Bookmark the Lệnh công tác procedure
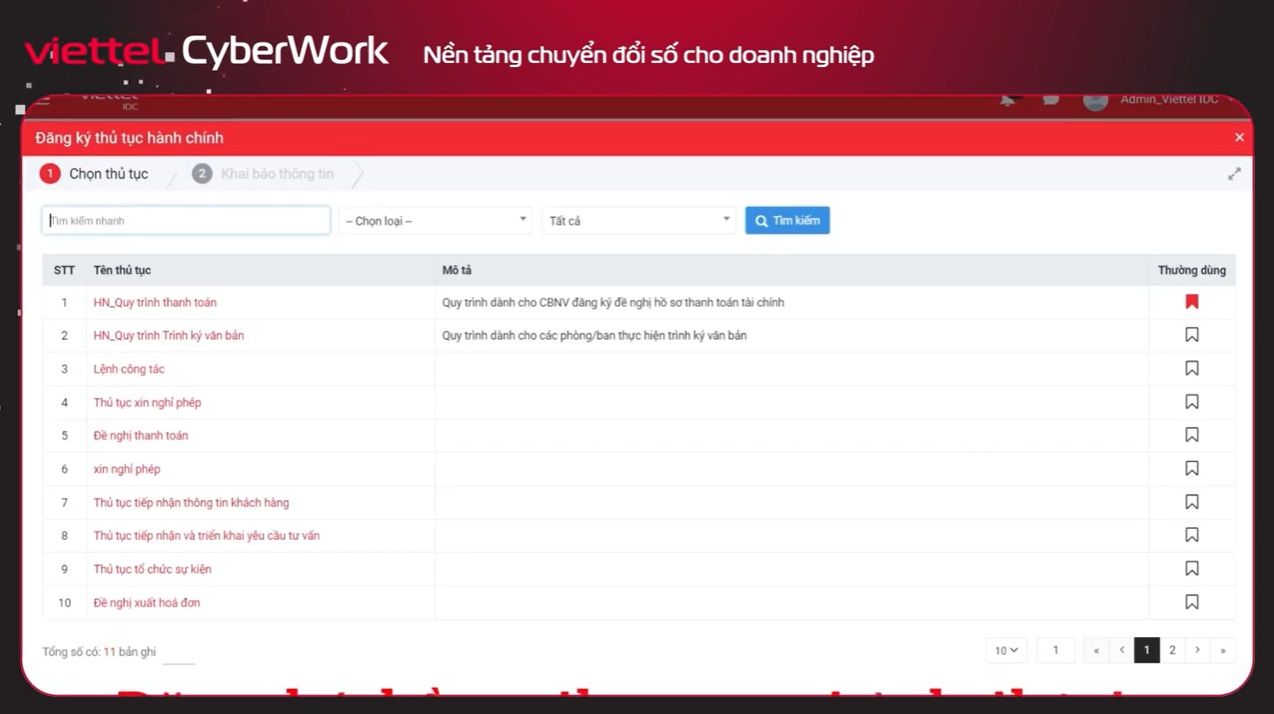 [1191, 368]
